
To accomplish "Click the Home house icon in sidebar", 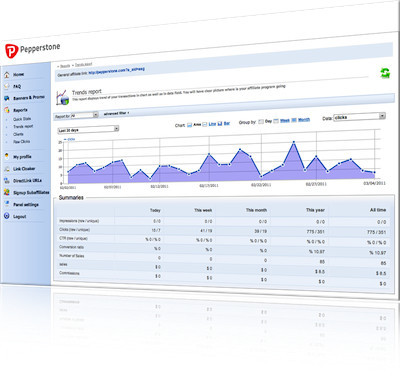I will pyautogui.click(x=7, y=74).
